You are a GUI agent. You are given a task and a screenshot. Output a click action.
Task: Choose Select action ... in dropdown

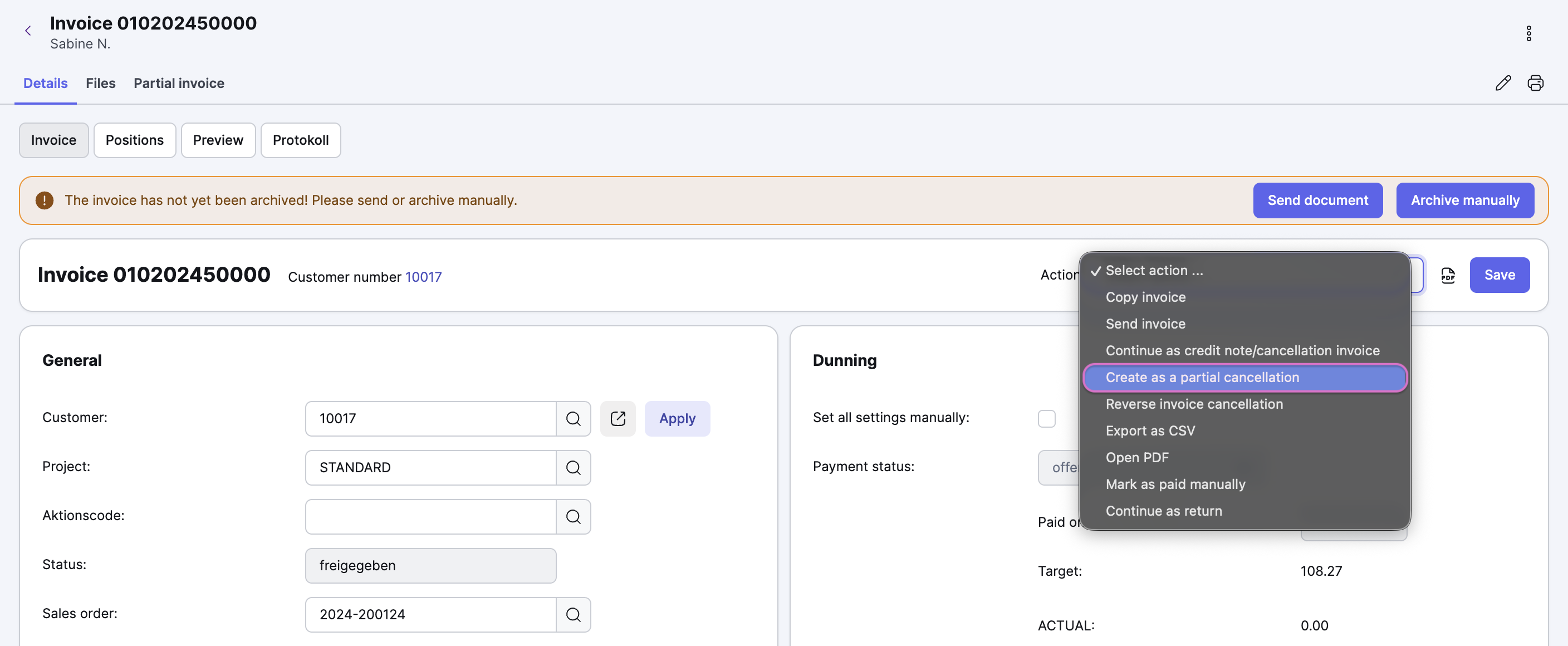pos(1245,270)
